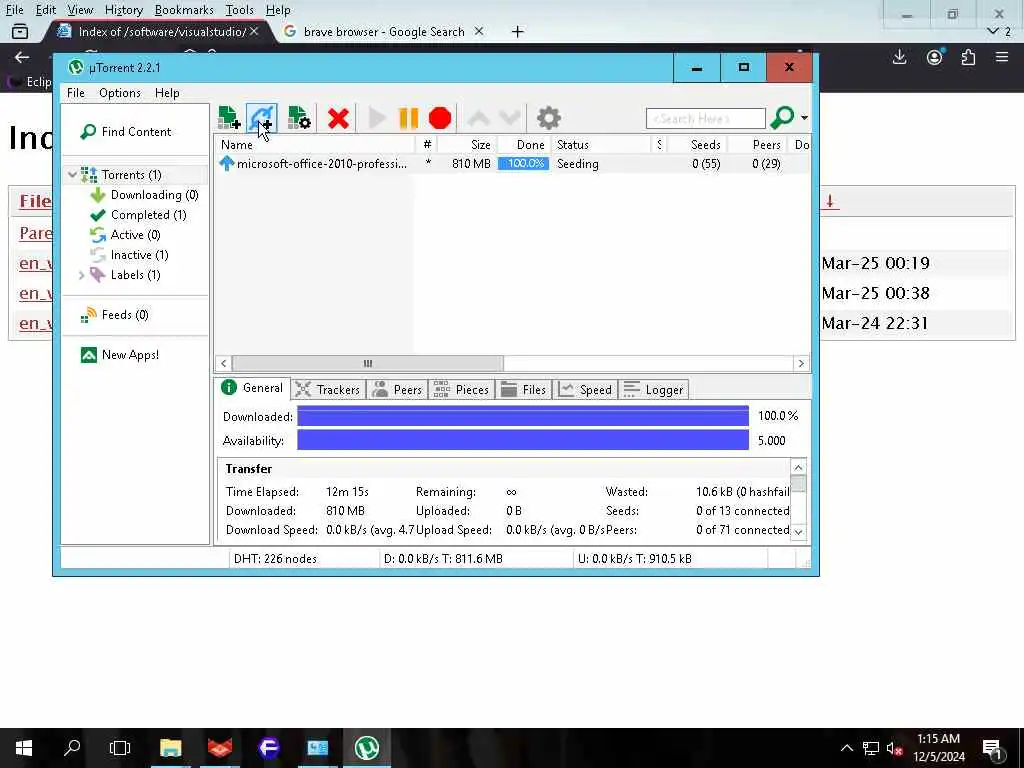This screenshot has width=1024, height=768.
Task: Select Find Content in sidebar
Action: click(125, 132)
